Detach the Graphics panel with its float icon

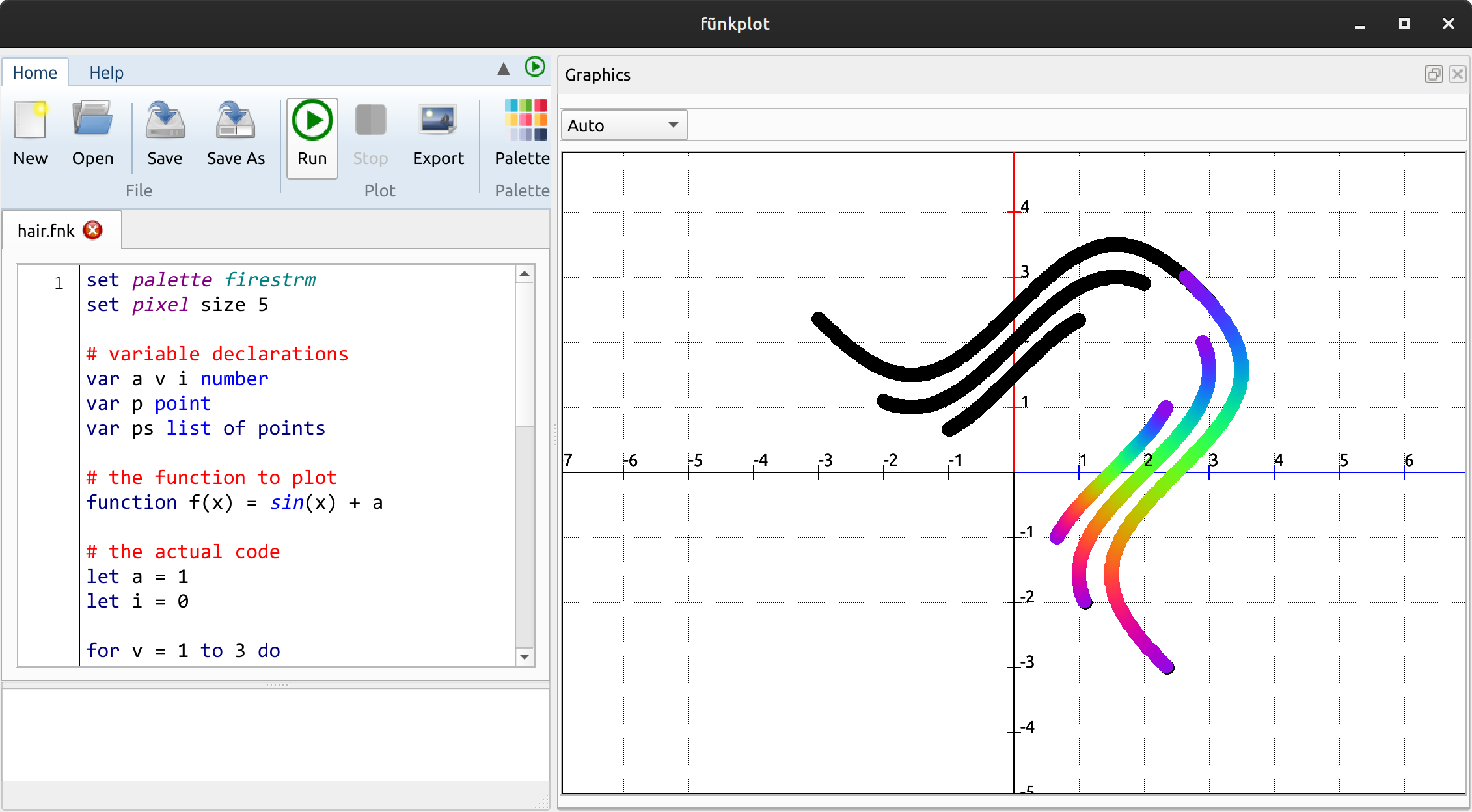point(1434,74)
